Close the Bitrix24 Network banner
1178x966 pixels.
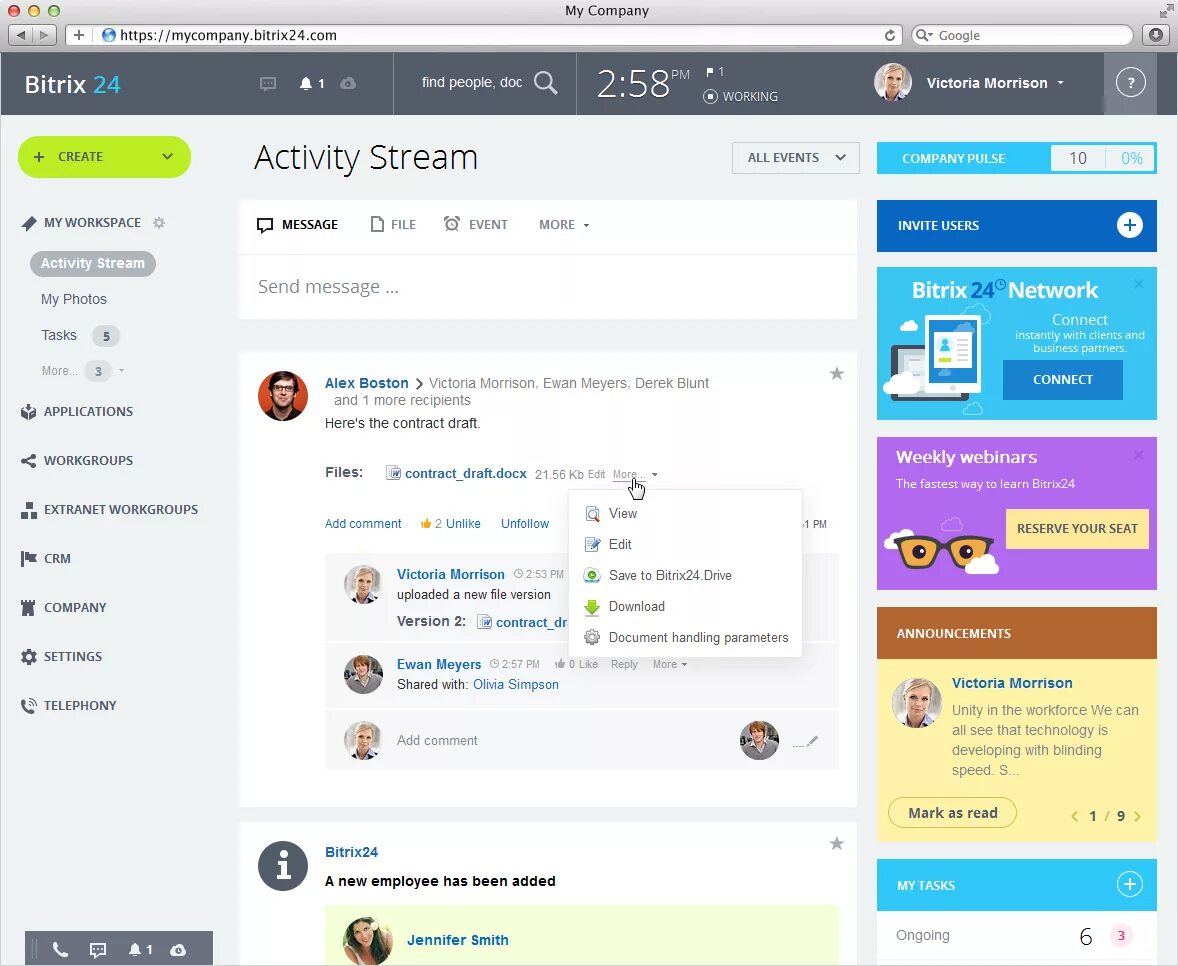(1139, 284)
